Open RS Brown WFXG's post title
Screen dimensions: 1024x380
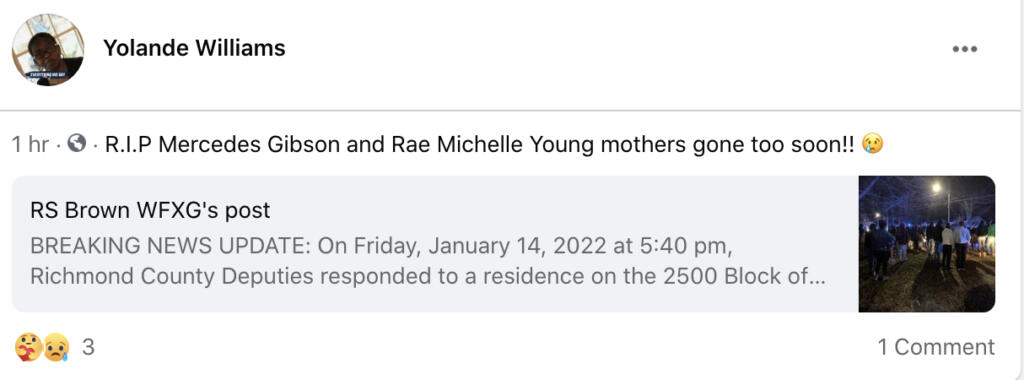pyautogui.click(x=150, y=210)
